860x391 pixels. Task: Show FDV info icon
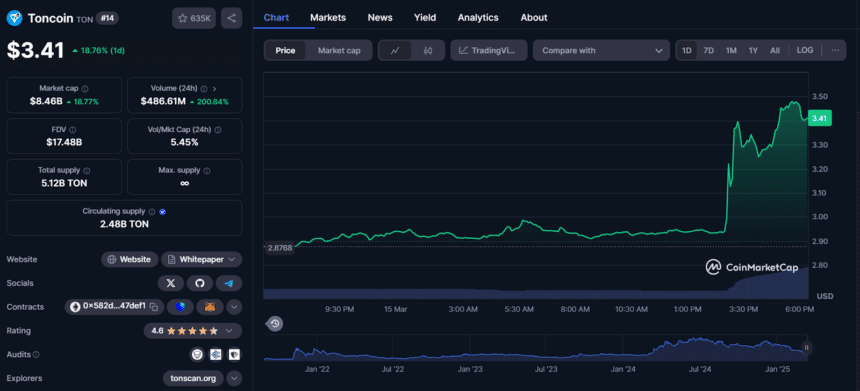pyautogui.click(x=73, y=130)
